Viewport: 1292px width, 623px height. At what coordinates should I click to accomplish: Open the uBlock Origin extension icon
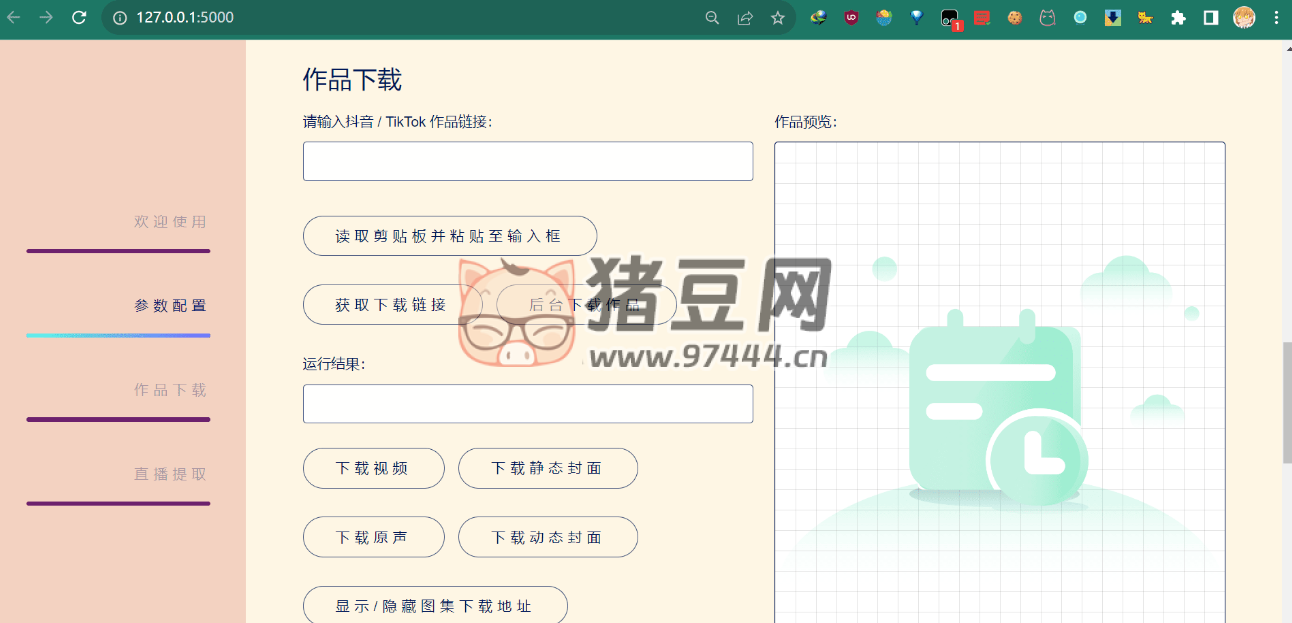click(x=851, y=17)
